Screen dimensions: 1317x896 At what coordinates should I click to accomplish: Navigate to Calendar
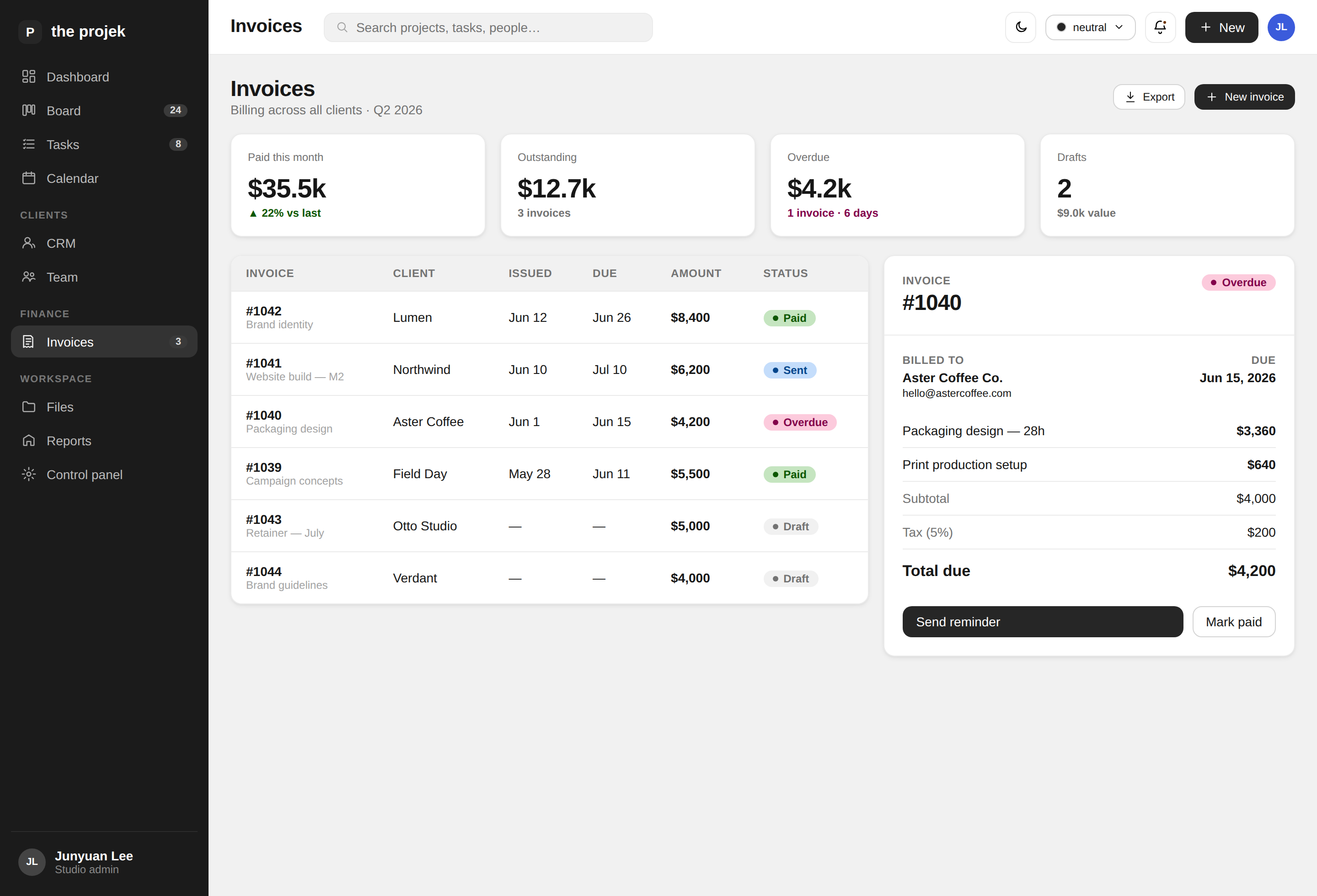click(104, 178)
